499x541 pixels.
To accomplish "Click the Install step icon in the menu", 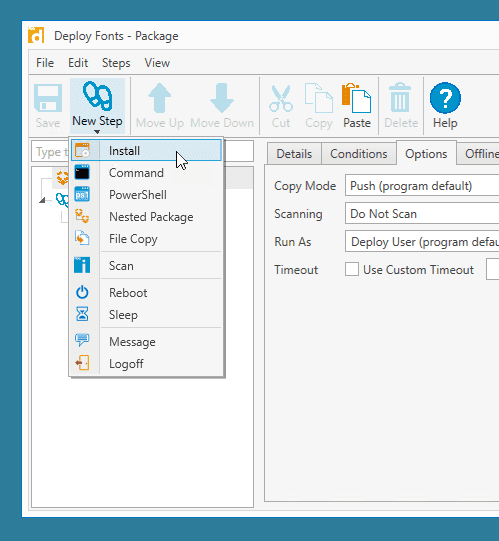I will [x=82, y=150].
